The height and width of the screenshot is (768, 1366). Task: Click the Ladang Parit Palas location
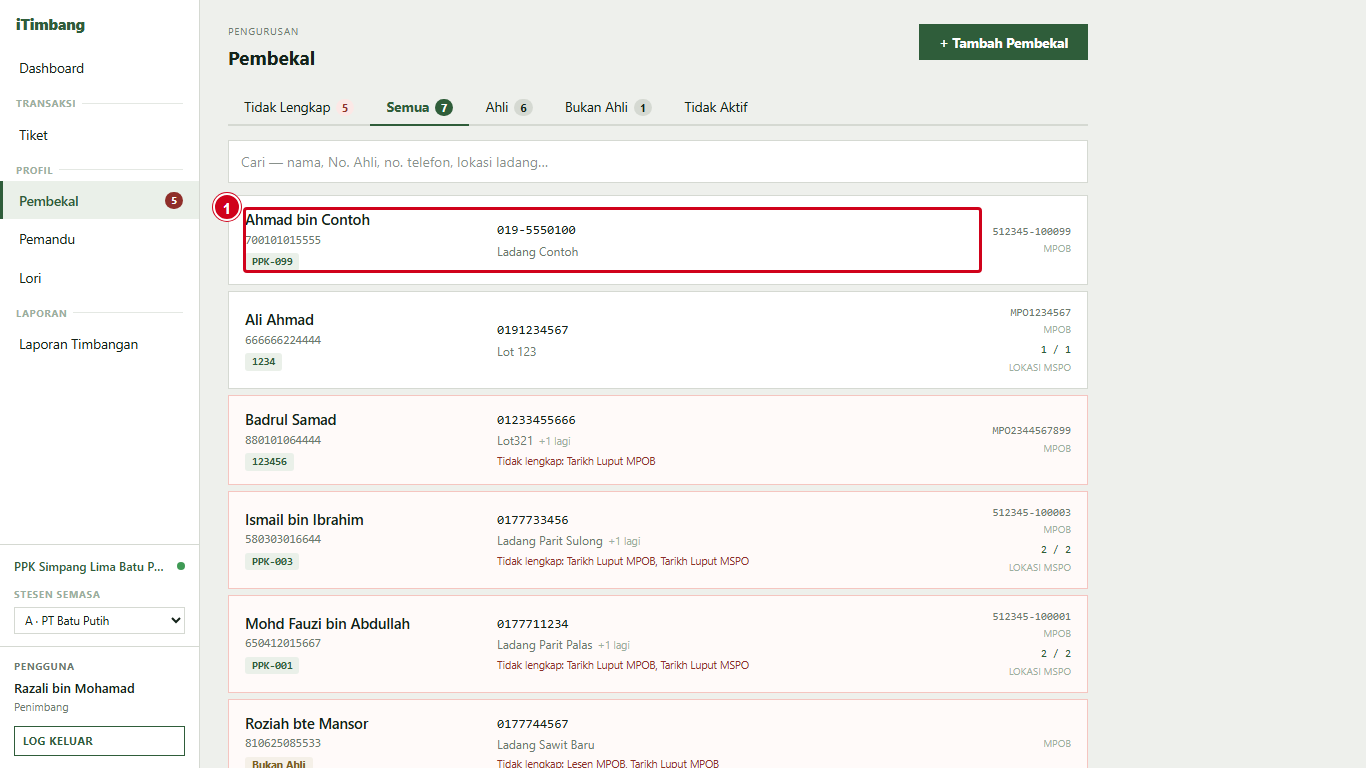tap(545, 645)
